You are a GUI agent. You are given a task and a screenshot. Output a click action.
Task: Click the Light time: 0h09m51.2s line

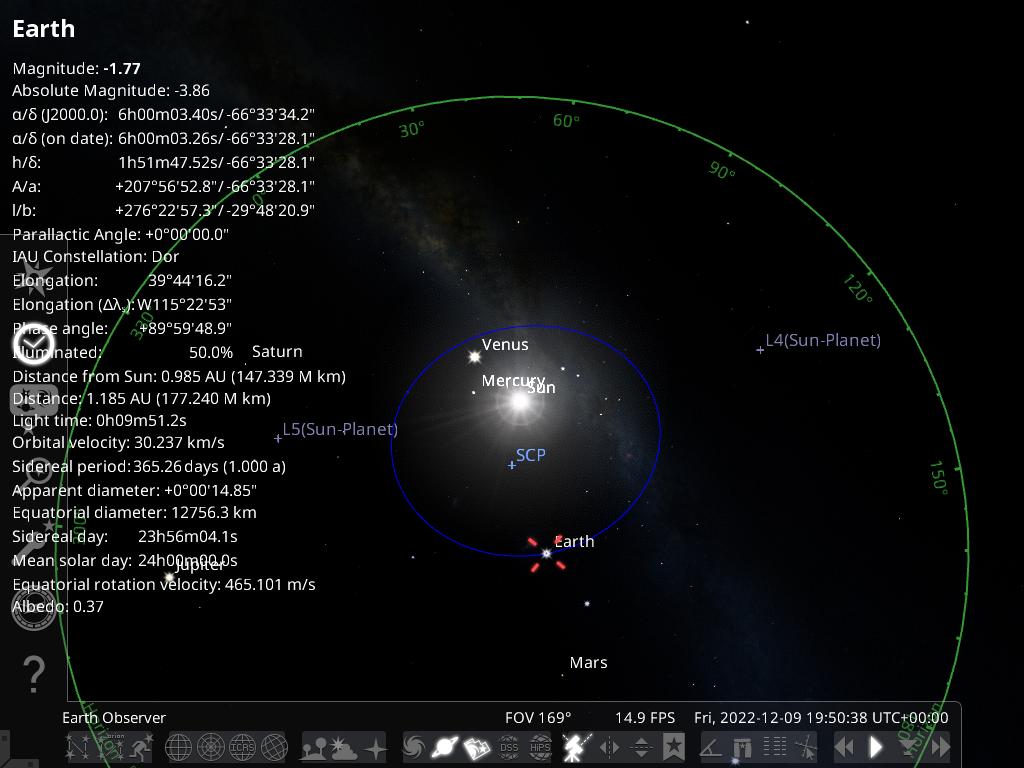[x=99, y=421]
